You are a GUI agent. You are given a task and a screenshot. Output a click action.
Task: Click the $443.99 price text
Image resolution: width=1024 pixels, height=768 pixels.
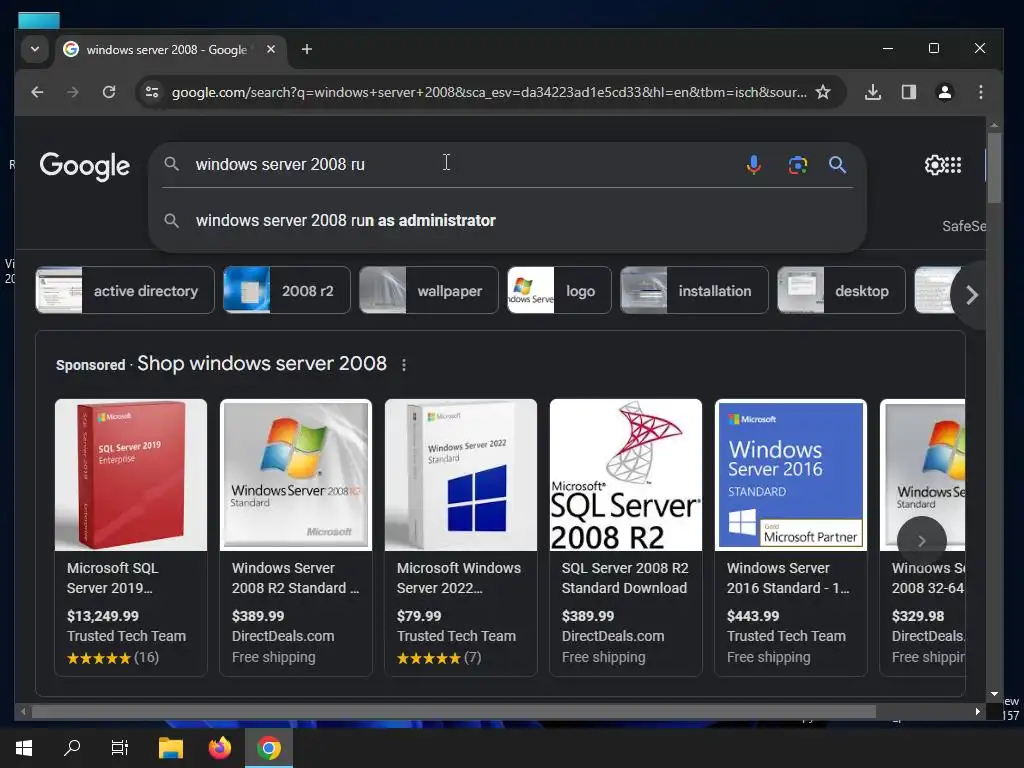[753, 616]
